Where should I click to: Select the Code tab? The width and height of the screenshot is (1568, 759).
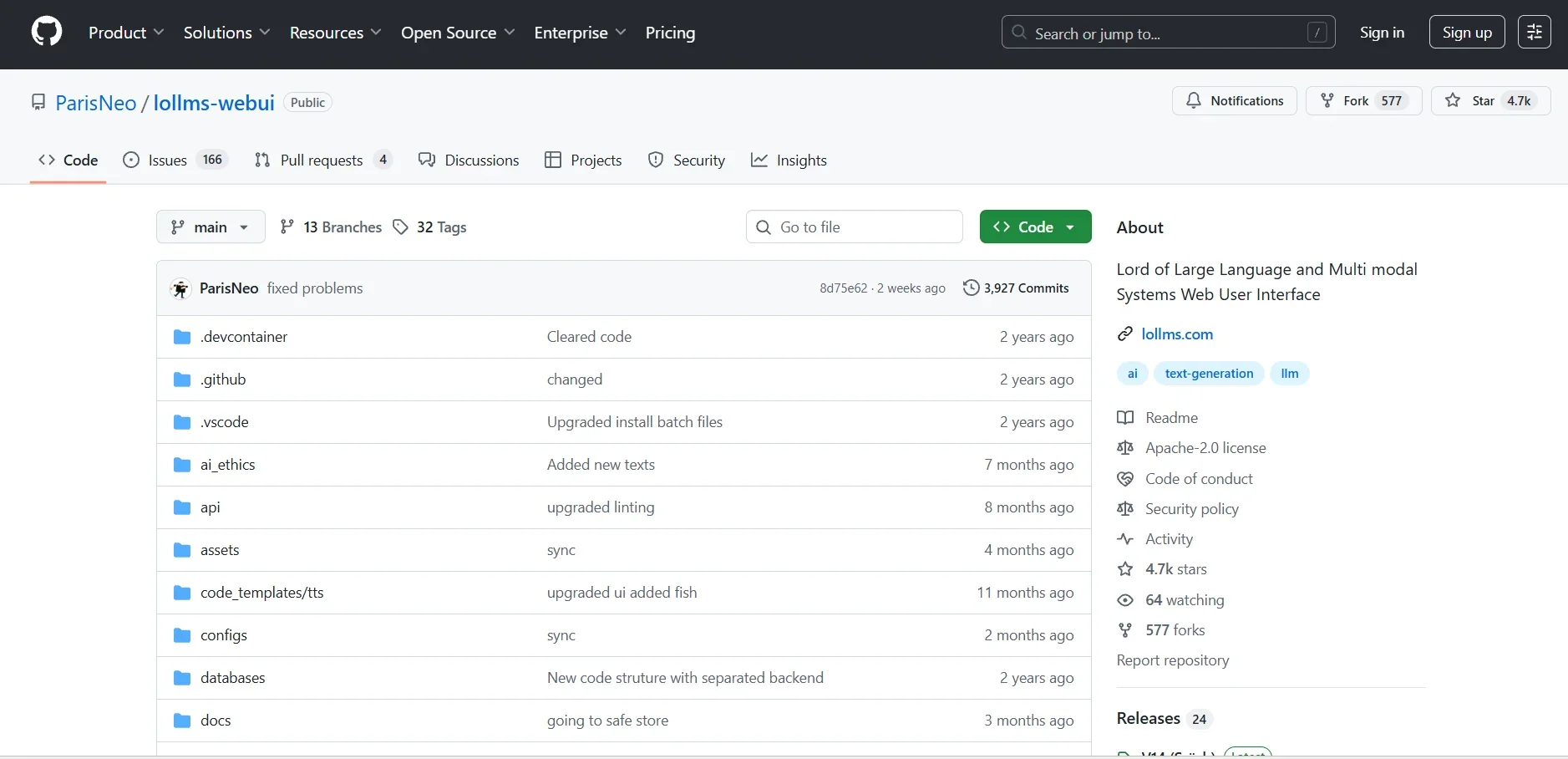pyautogui.click(x=69, y=160)
